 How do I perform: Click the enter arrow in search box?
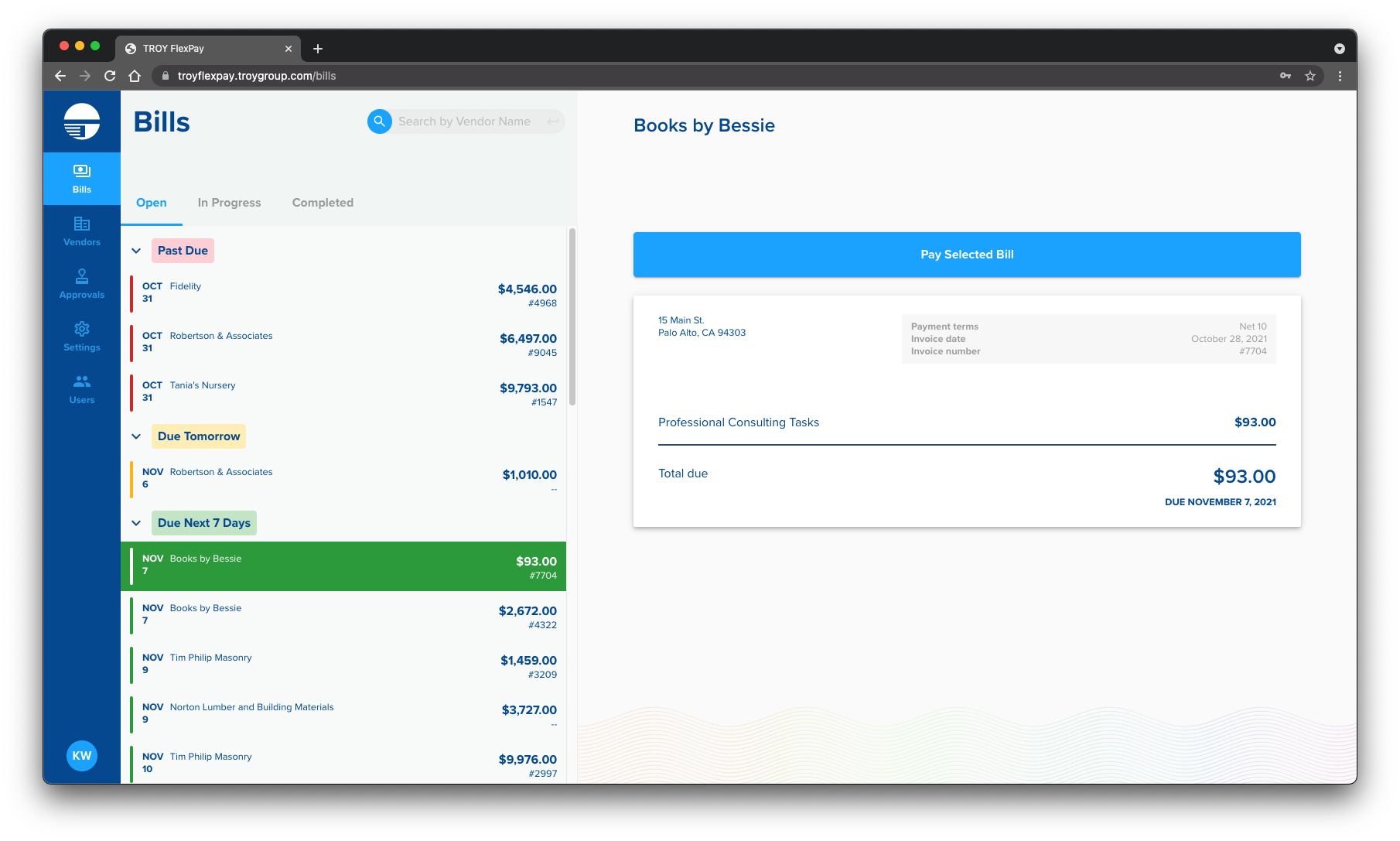[553, 121]
